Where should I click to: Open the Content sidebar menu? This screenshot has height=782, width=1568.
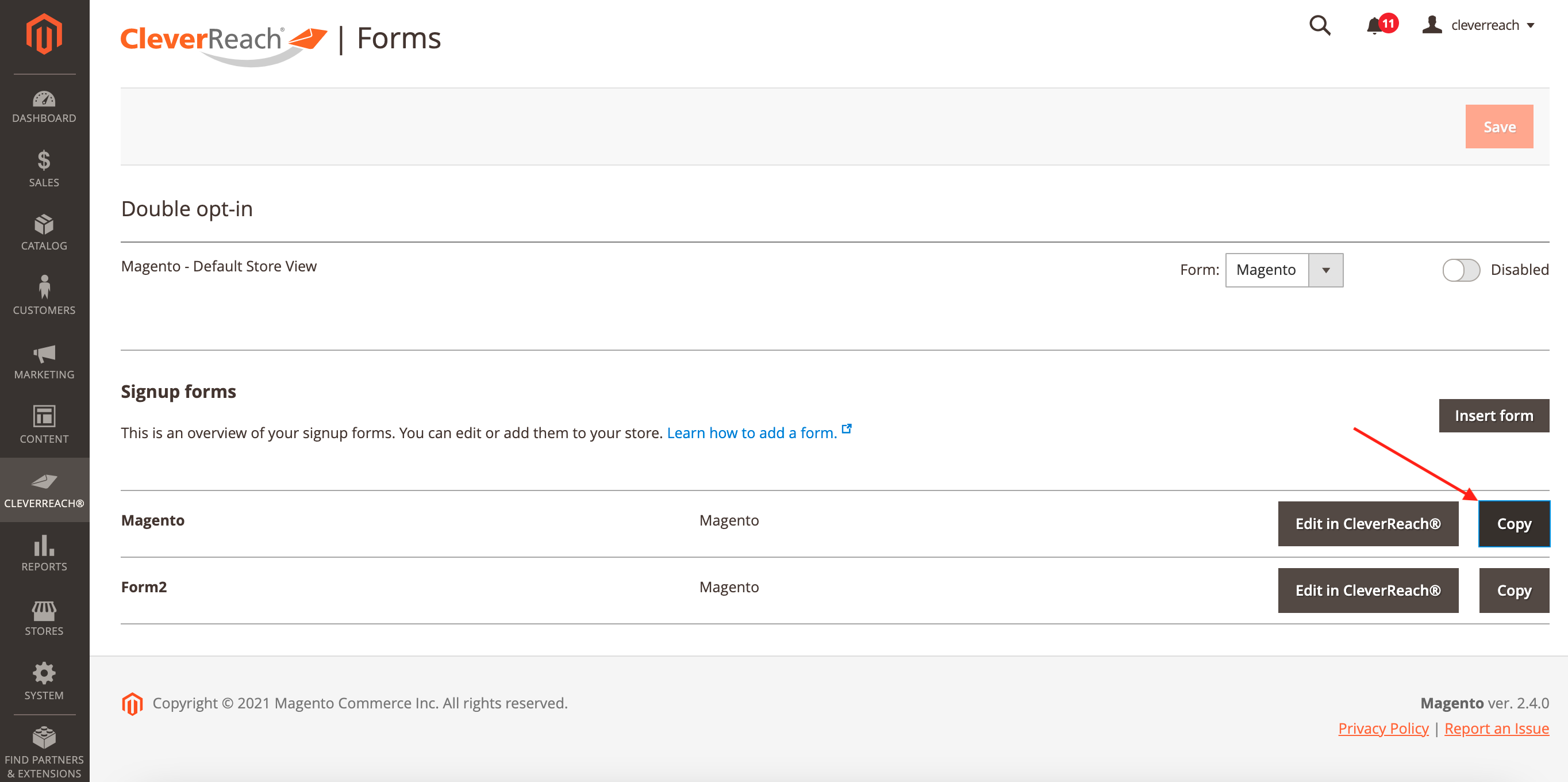pos(44,424)
